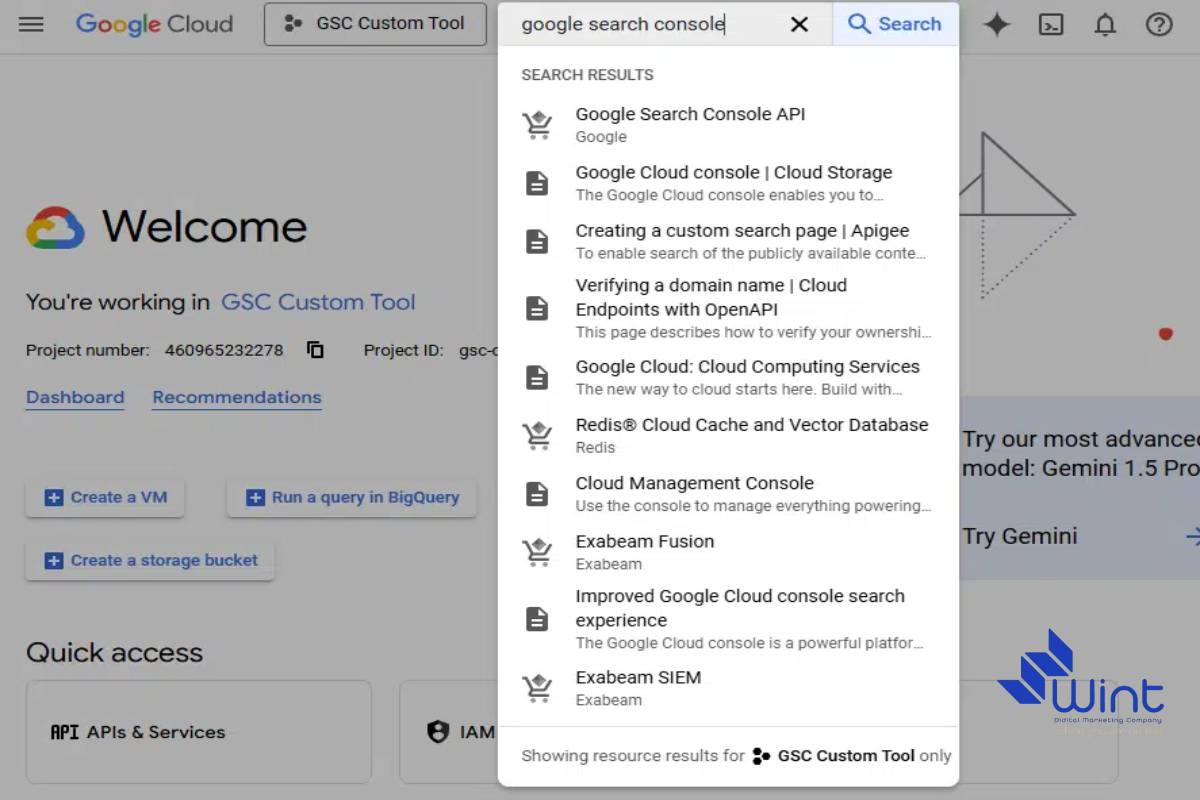Click the Quick access heading
The image size is (1200, 800).
[114, 653]
